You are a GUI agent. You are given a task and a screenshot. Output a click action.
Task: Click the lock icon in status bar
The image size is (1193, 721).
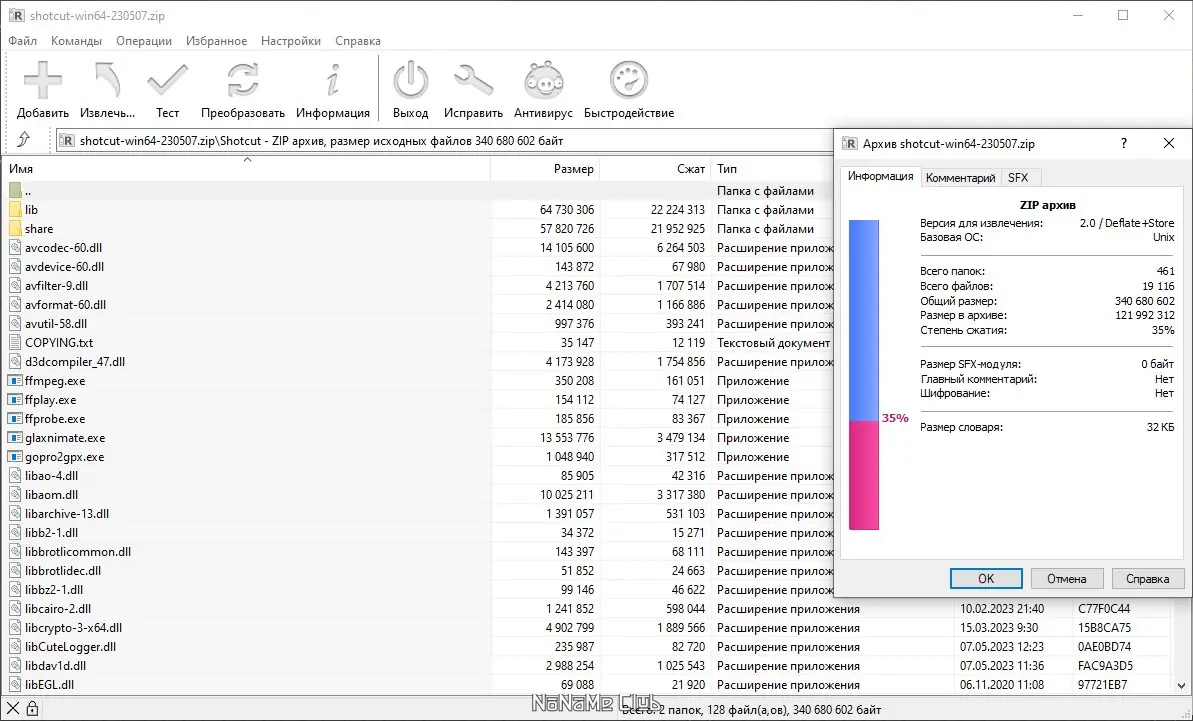click(32, 710)
